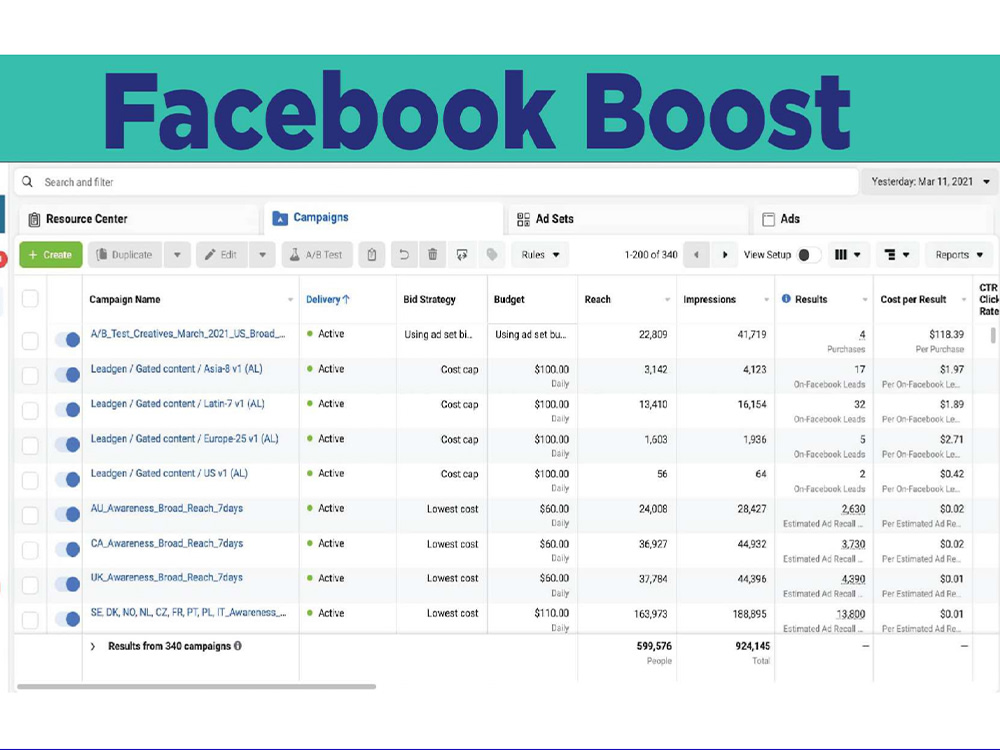This screenshot has width=1000, height=750.
Task: Toggle the View Setup switch
Action: click(x=809, y=254)
